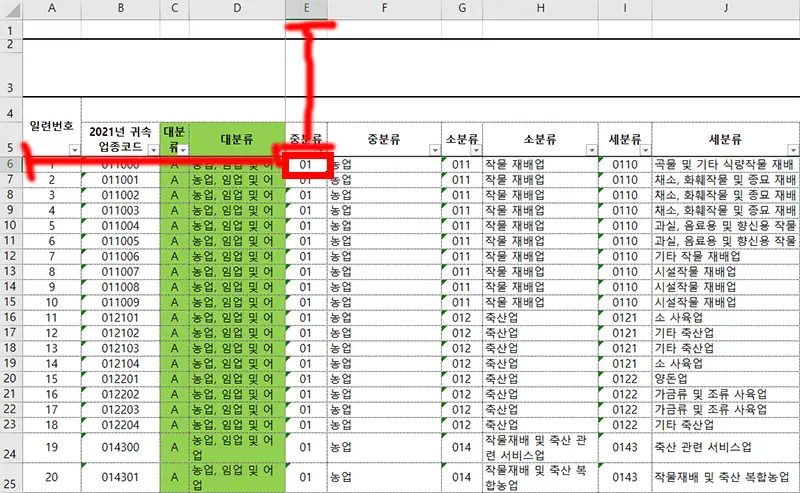Image resolution: width=800 pixels, height=493 pixels.
Task: Open the 중분류 filter arrow in column F
Action: [x=435, y=150]
